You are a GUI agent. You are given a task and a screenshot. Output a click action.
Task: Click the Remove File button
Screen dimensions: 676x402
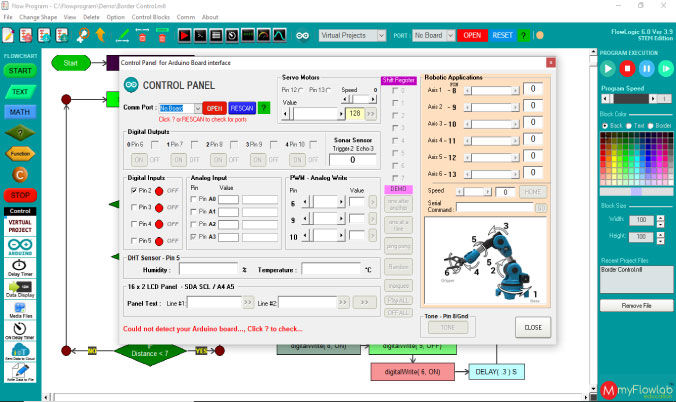click(636, 306)
